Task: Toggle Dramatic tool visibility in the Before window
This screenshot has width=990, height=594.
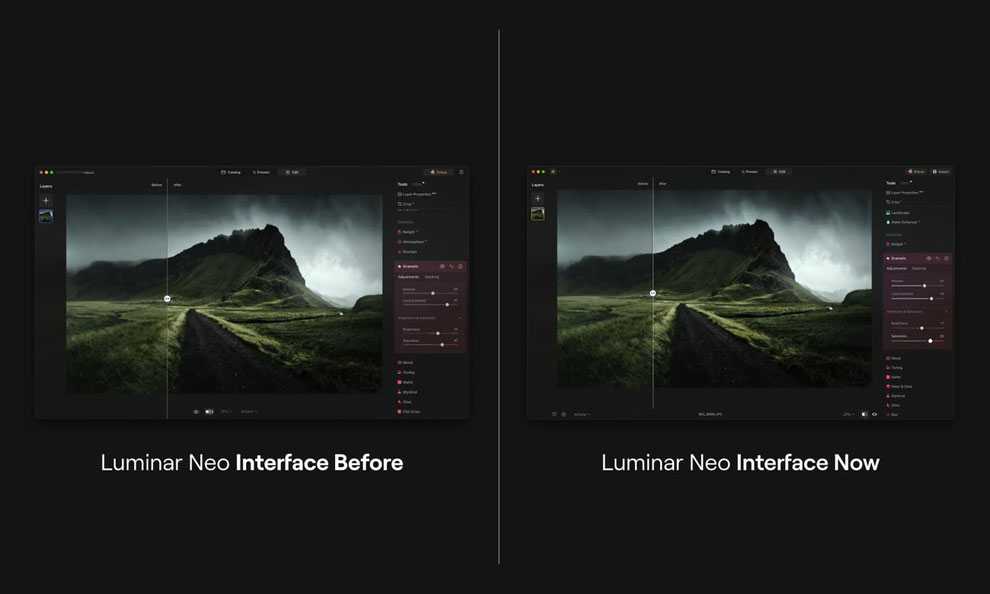Action: (442, 266)
